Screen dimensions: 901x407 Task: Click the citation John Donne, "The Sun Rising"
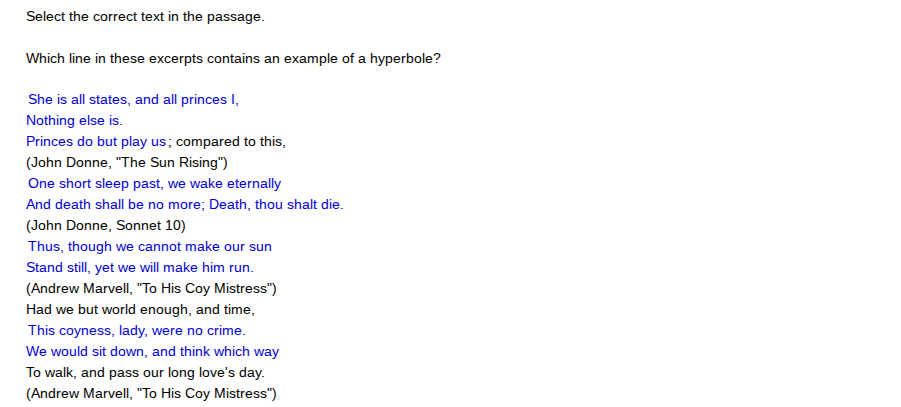click(127, 163)
